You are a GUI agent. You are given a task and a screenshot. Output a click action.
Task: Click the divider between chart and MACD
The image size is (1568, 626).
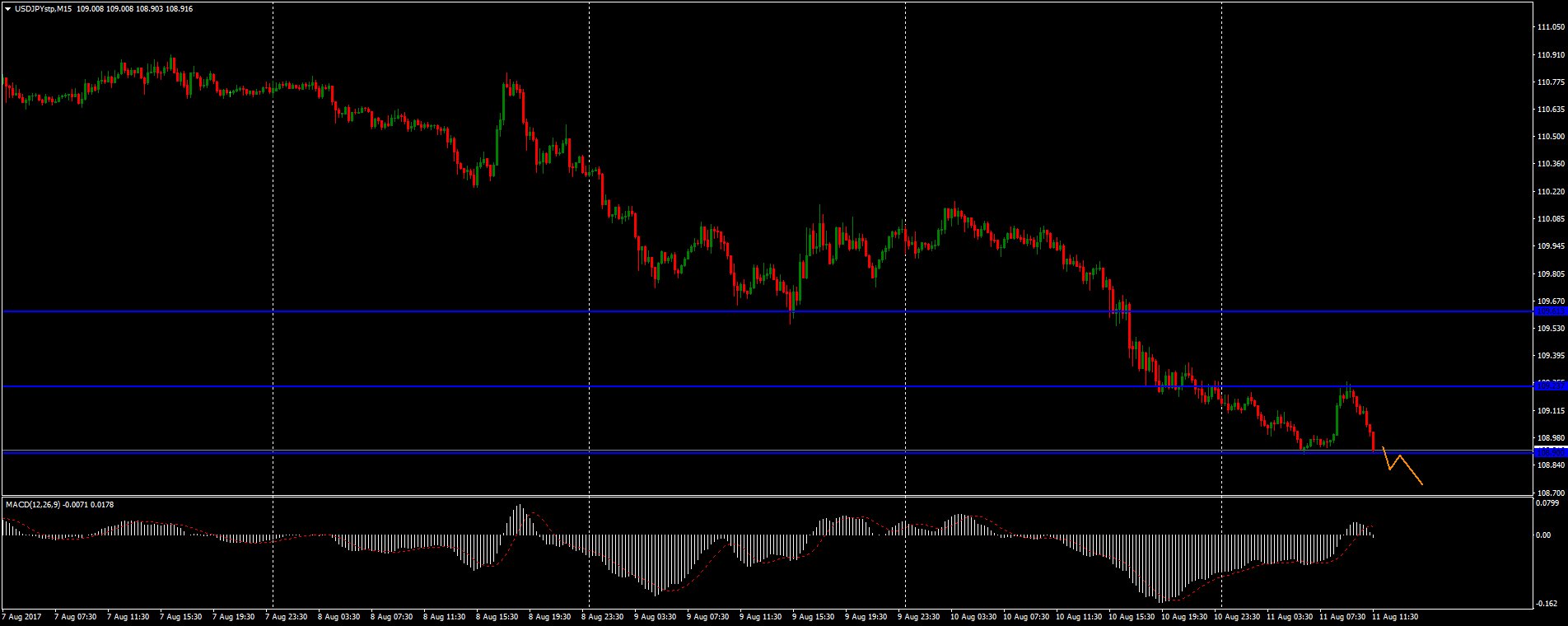766,496
